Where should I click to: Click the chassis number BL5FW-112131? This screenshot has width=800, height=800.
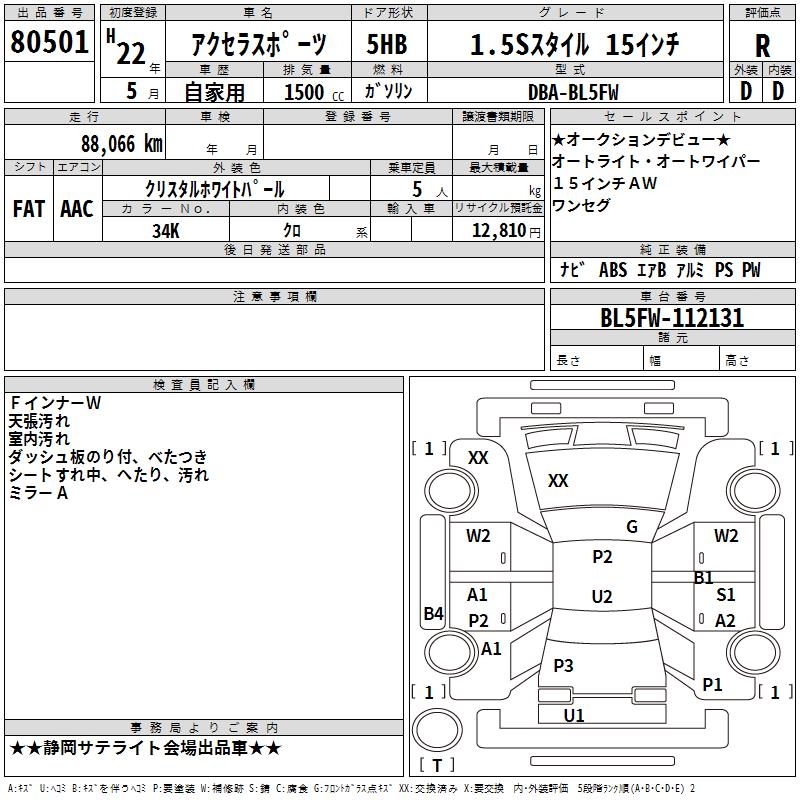(x=671, y=318)
